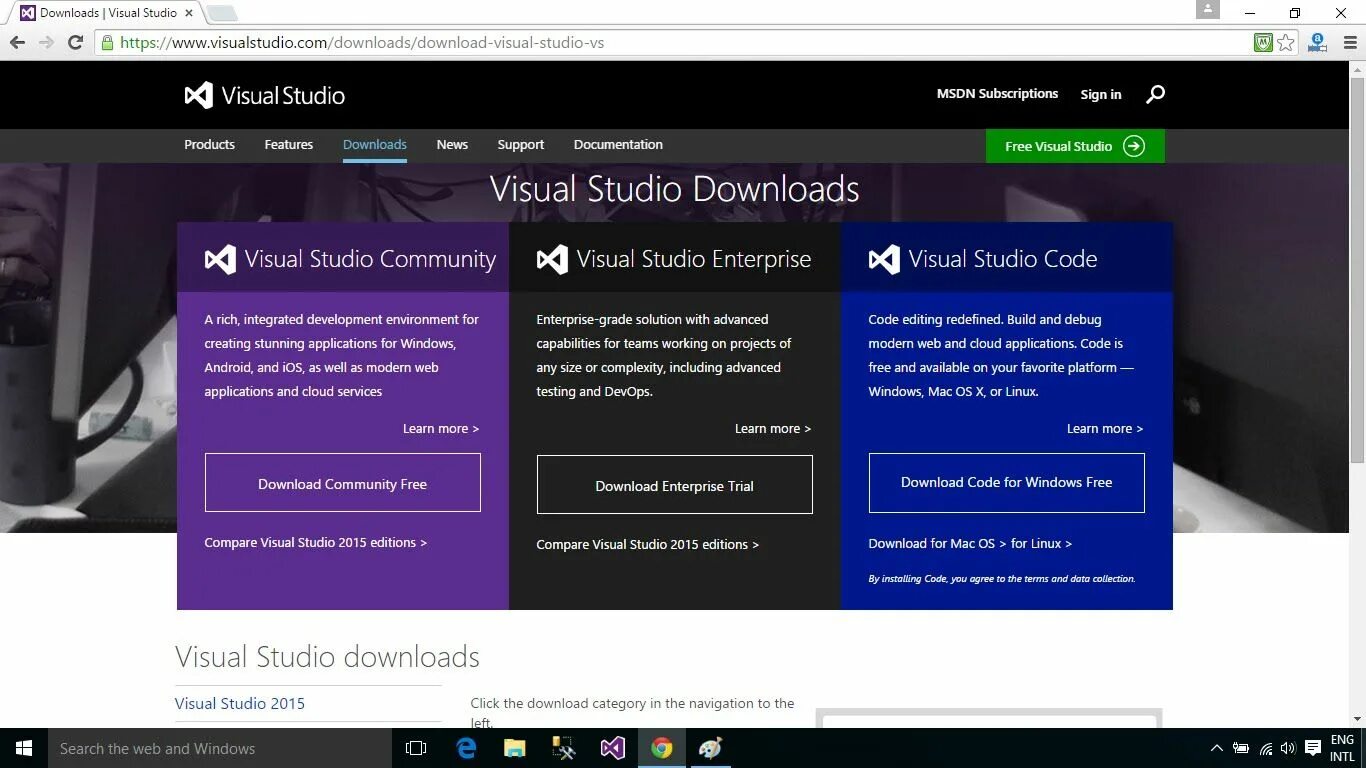1366x768 pixels.
Task: Go back with browser back arrow
Action: (17, 42)
